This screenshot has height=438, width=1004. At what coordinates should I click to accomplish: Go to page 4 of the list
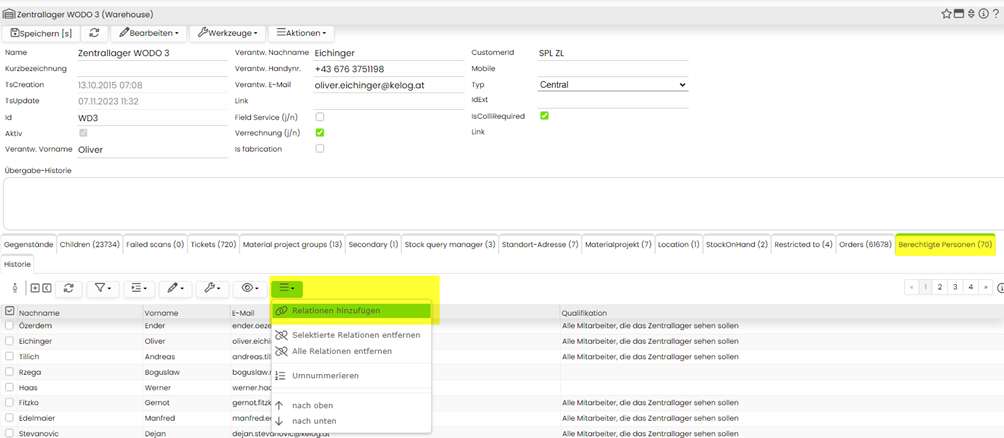(x=971, y=288)
